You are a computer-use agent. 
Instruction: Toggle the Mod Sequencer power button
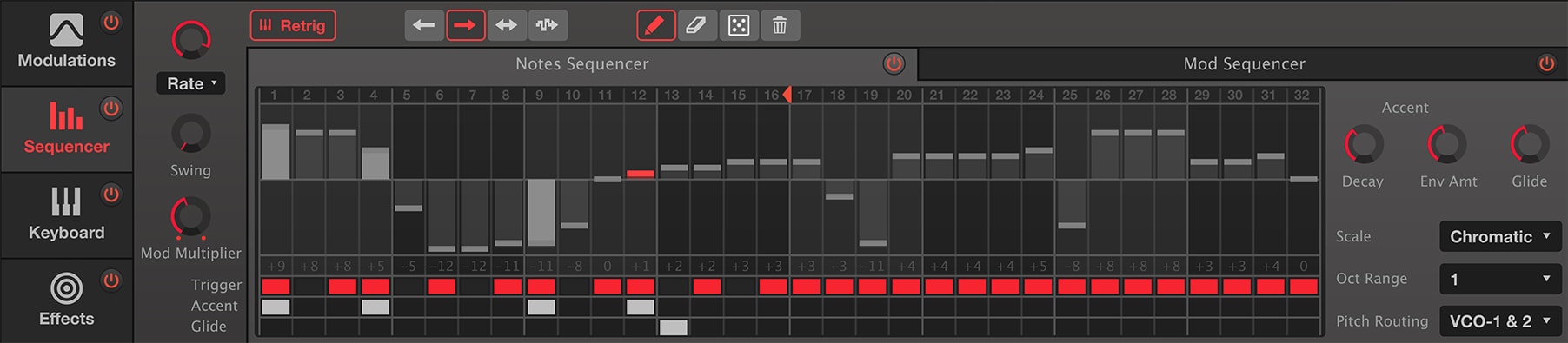tap(1546, 63)
